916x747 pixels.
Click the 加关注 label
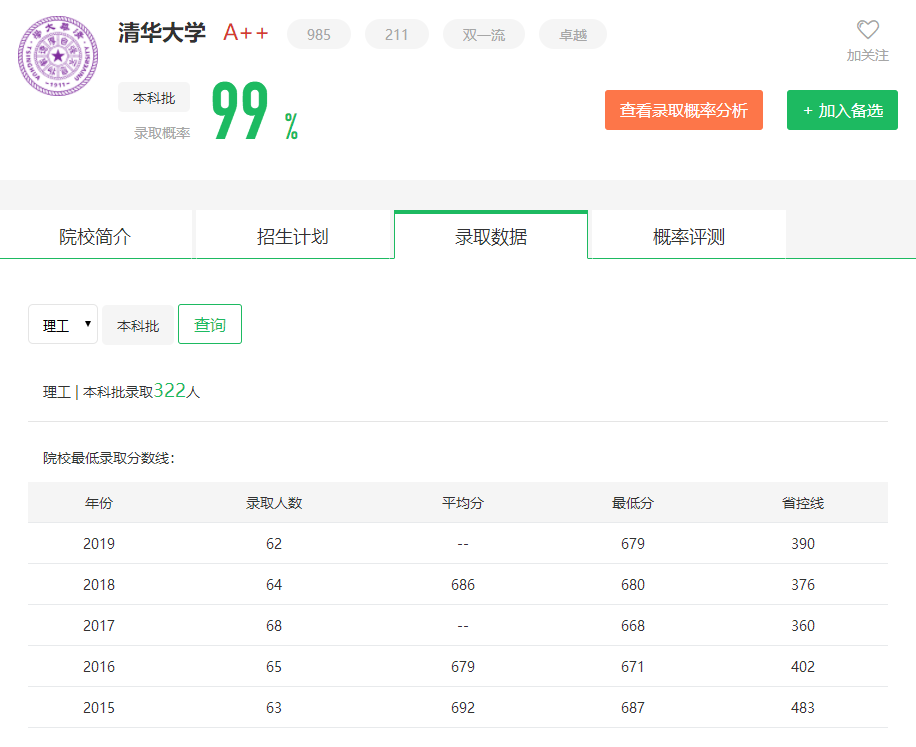[868, 55]
